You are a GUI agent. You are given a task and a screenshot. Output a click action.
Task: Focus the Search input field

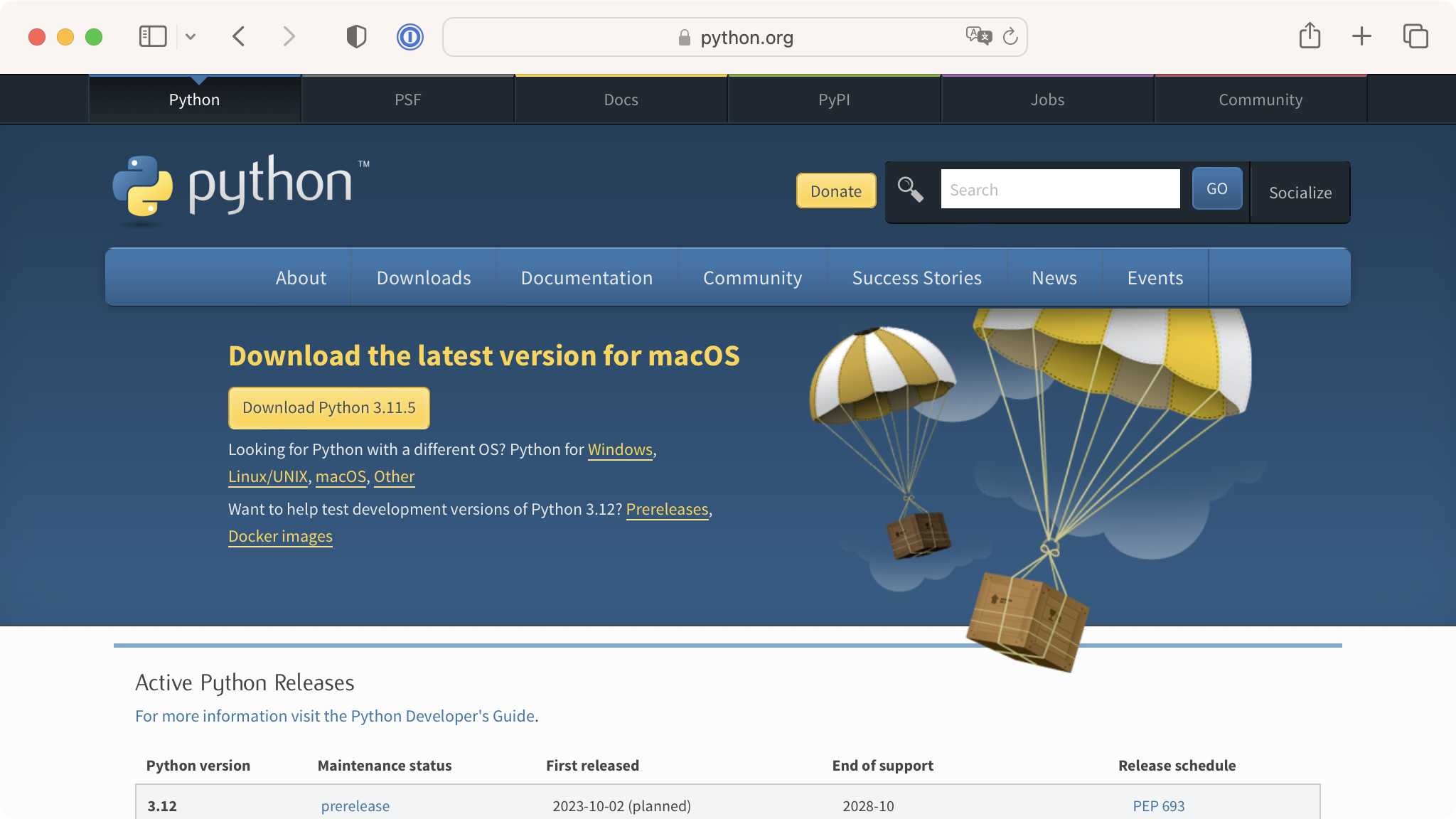(1060, 189)
